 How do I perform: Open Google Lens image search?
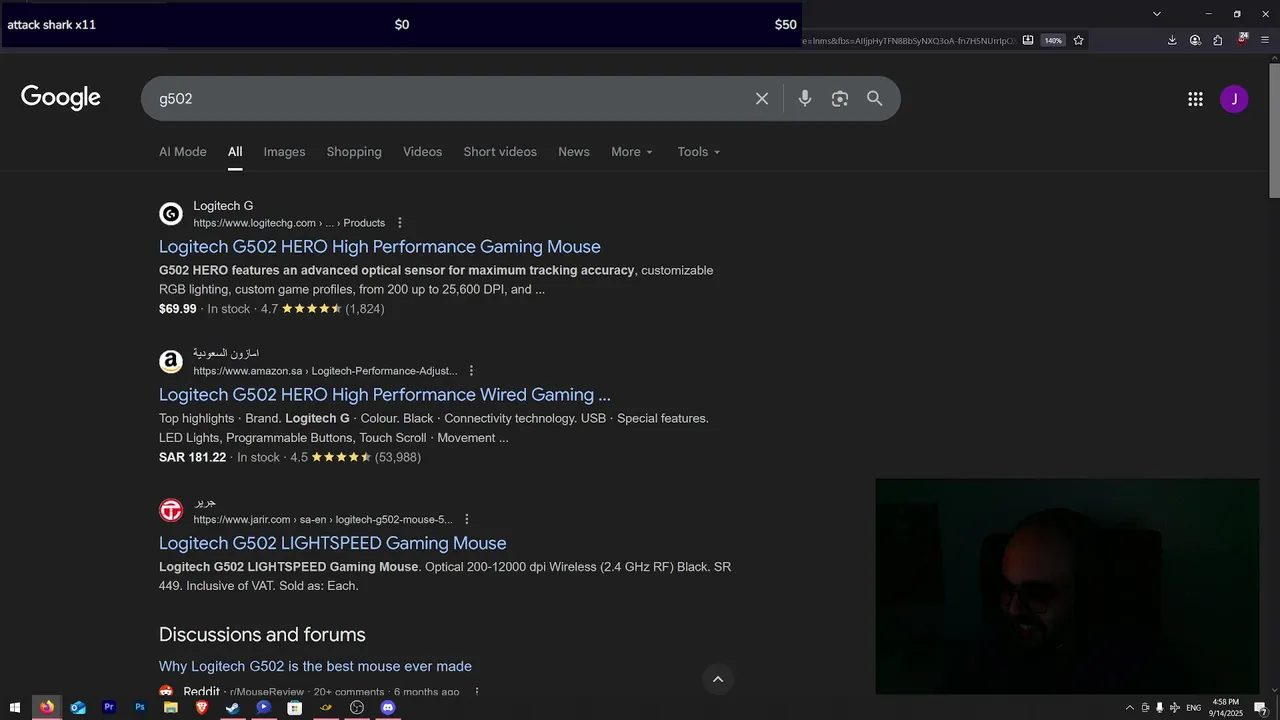[840, 99]
